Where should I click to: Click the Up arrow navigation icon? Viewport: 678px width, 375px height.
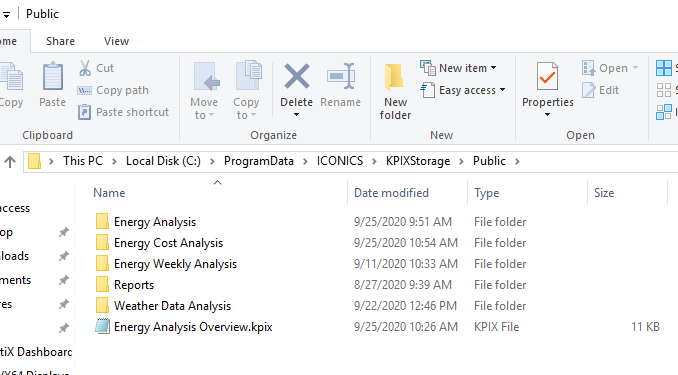pos(10,162)
